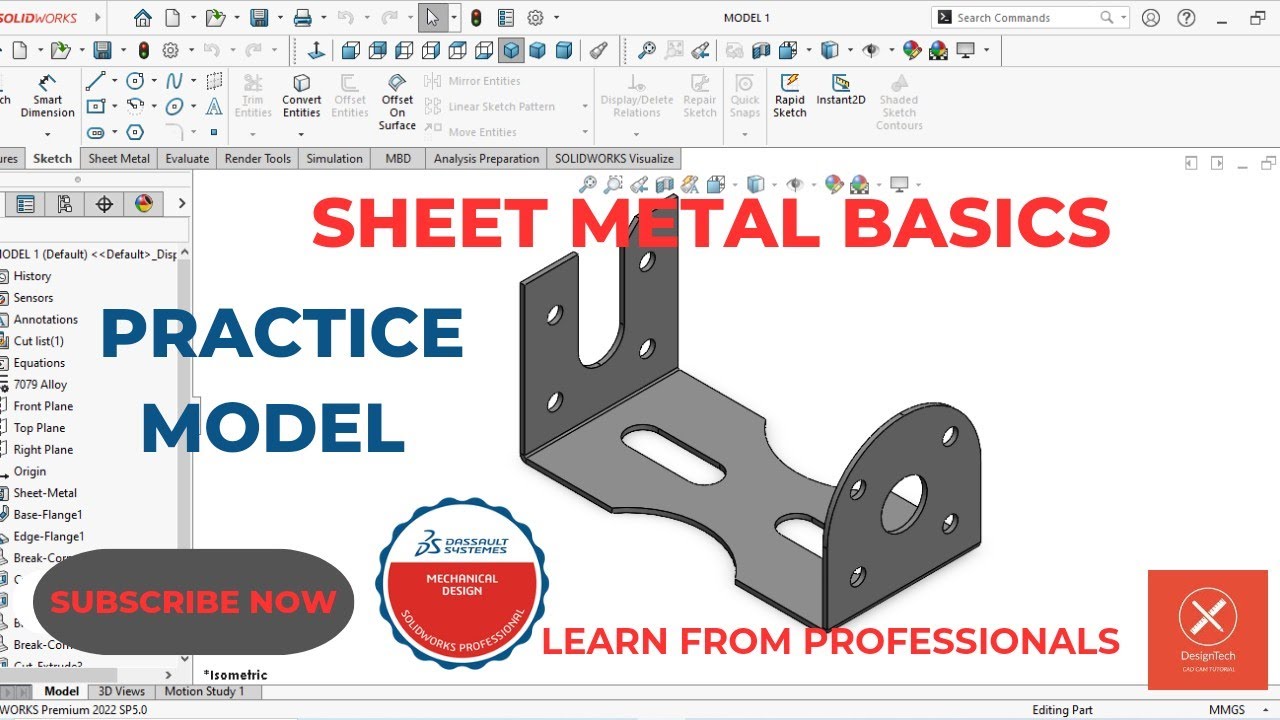The width and height of the screenshot is (1280, 720).
Task: Expand the Smart Dimension dropdown arrow
Action: 47,134
